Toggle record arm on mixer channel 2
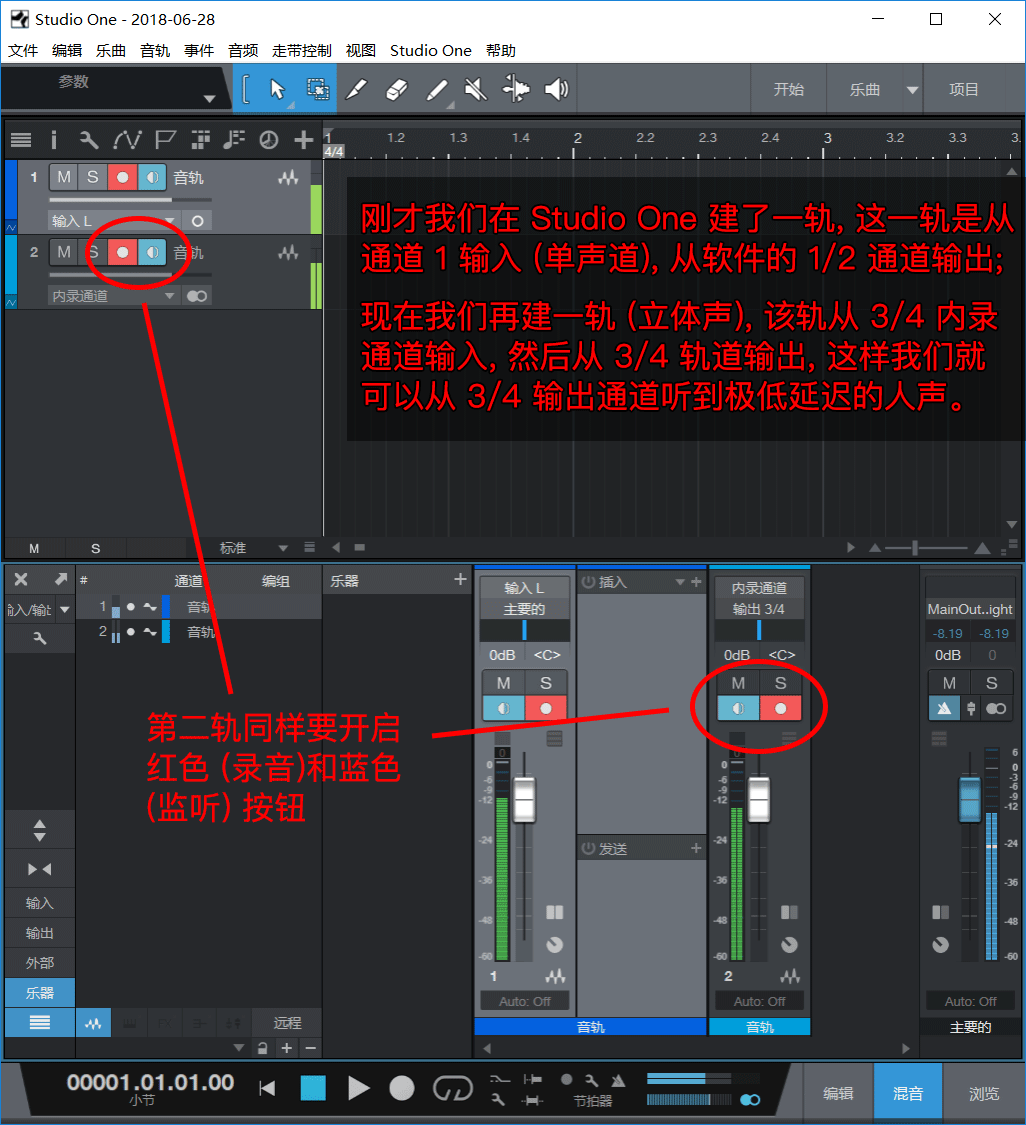This screenshot has width=1026, height=1125. pos(781,708)
